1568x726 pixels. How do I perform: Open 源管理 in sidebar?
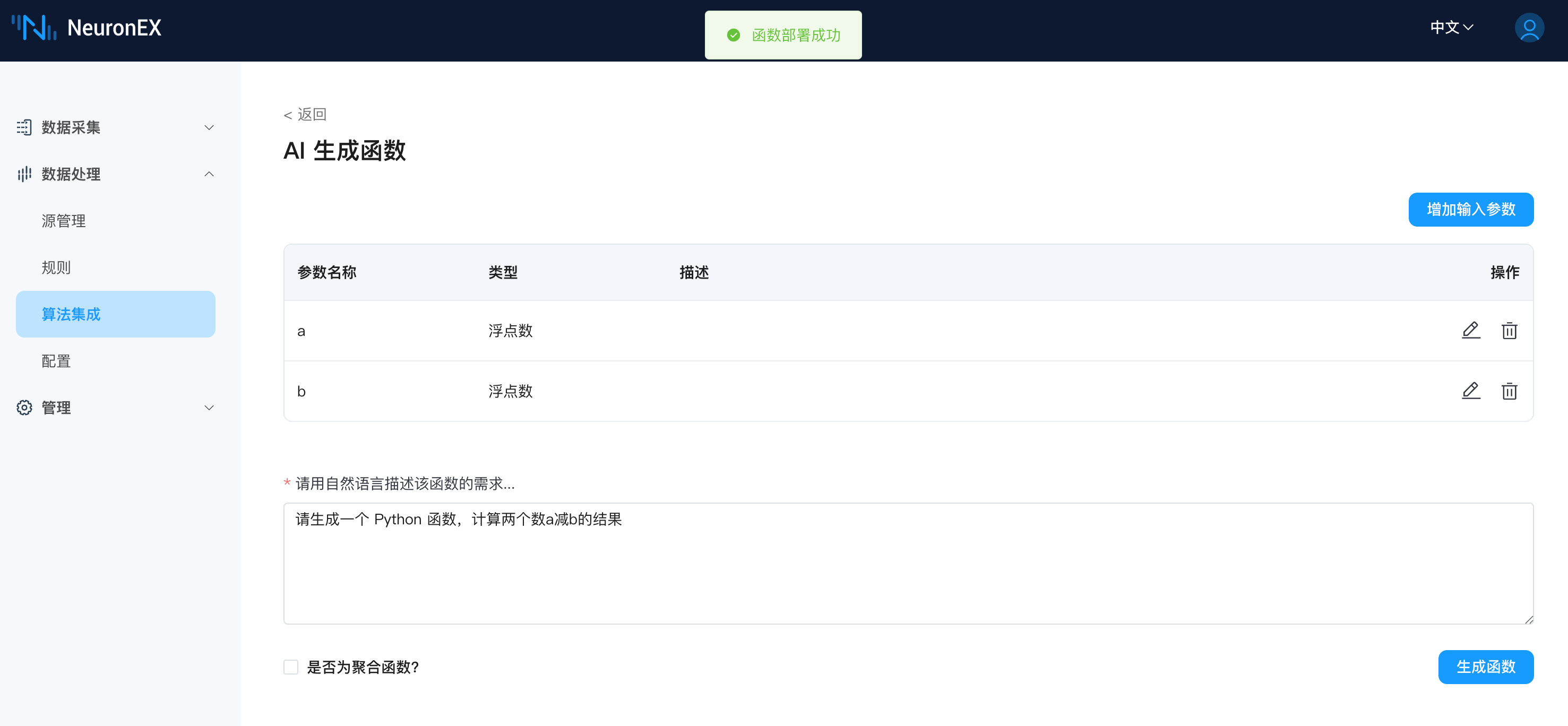tap(63, 221)
